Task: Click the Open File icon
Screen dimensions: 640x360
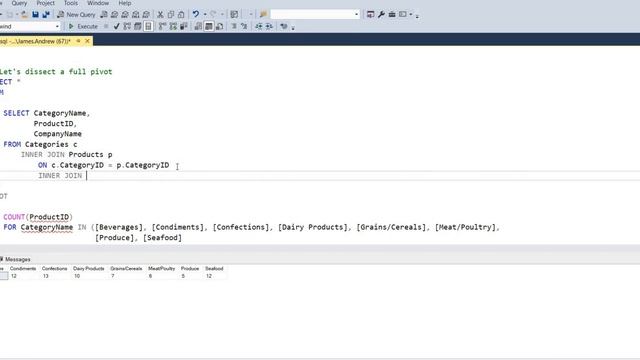Action: pyautogui.click(x=24, y=15)
